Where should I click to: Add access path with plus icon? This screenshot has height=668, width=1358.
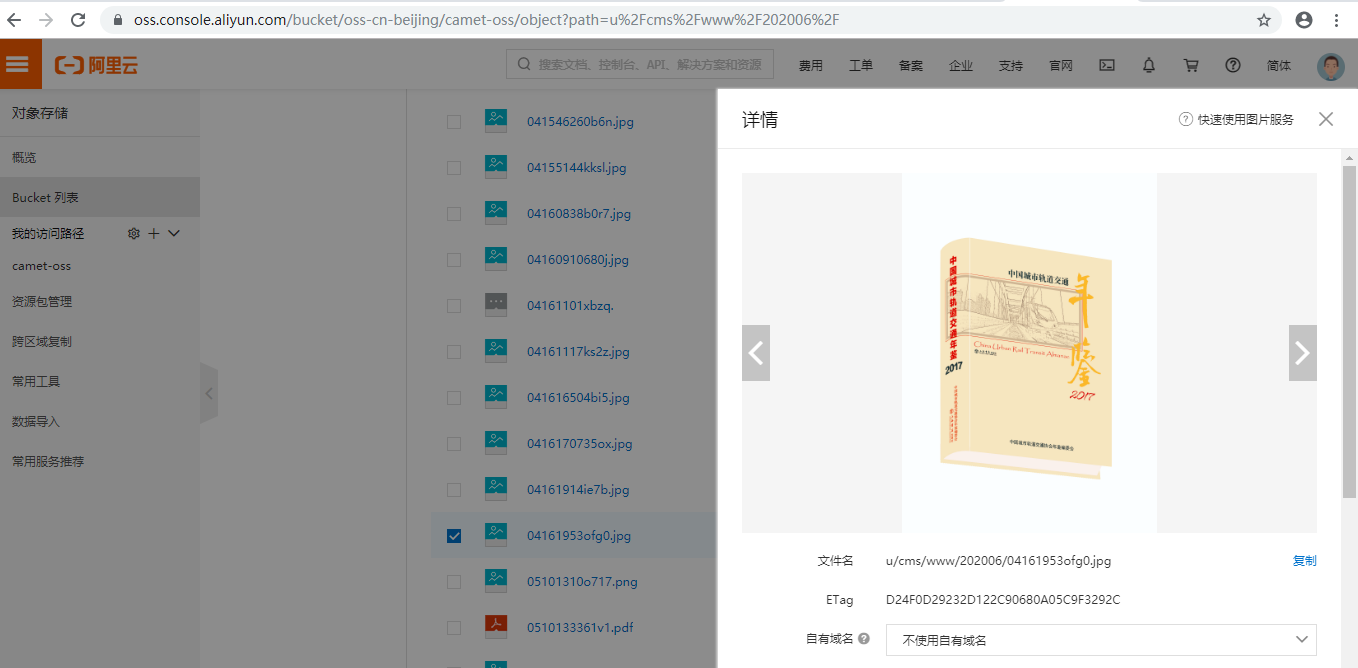pyautogui.click(x=154, y=233)
